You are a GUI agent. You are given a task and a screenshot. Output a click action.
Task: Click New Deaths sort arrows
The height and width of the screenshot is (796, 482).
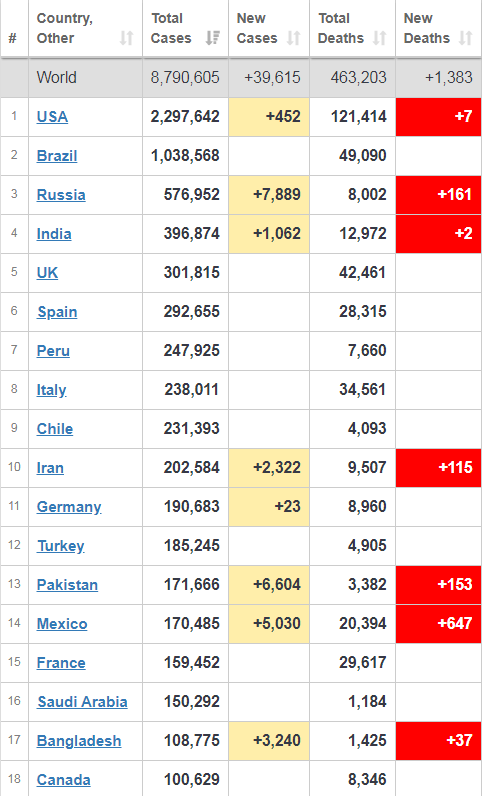pyautogui.click(x=466, y=38)
